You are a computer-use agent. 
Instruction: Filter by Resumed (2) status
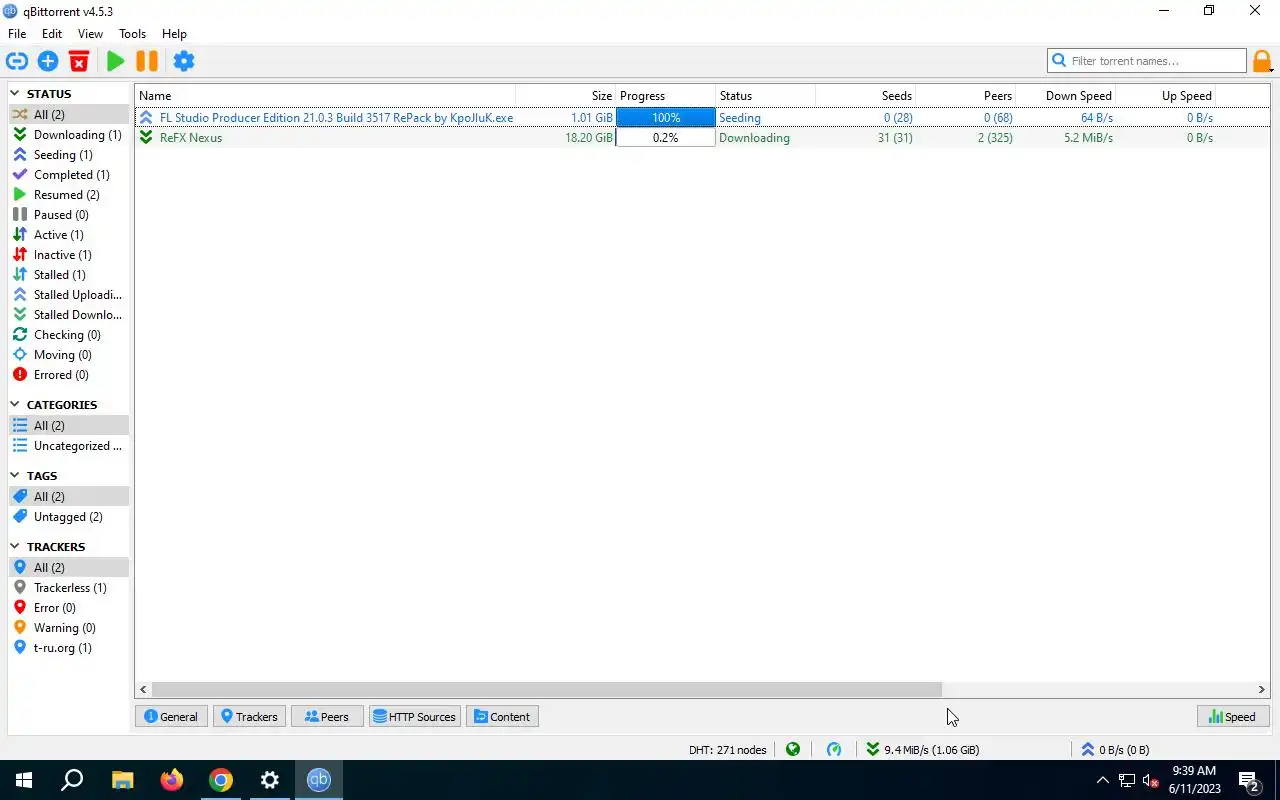point(68,195)
